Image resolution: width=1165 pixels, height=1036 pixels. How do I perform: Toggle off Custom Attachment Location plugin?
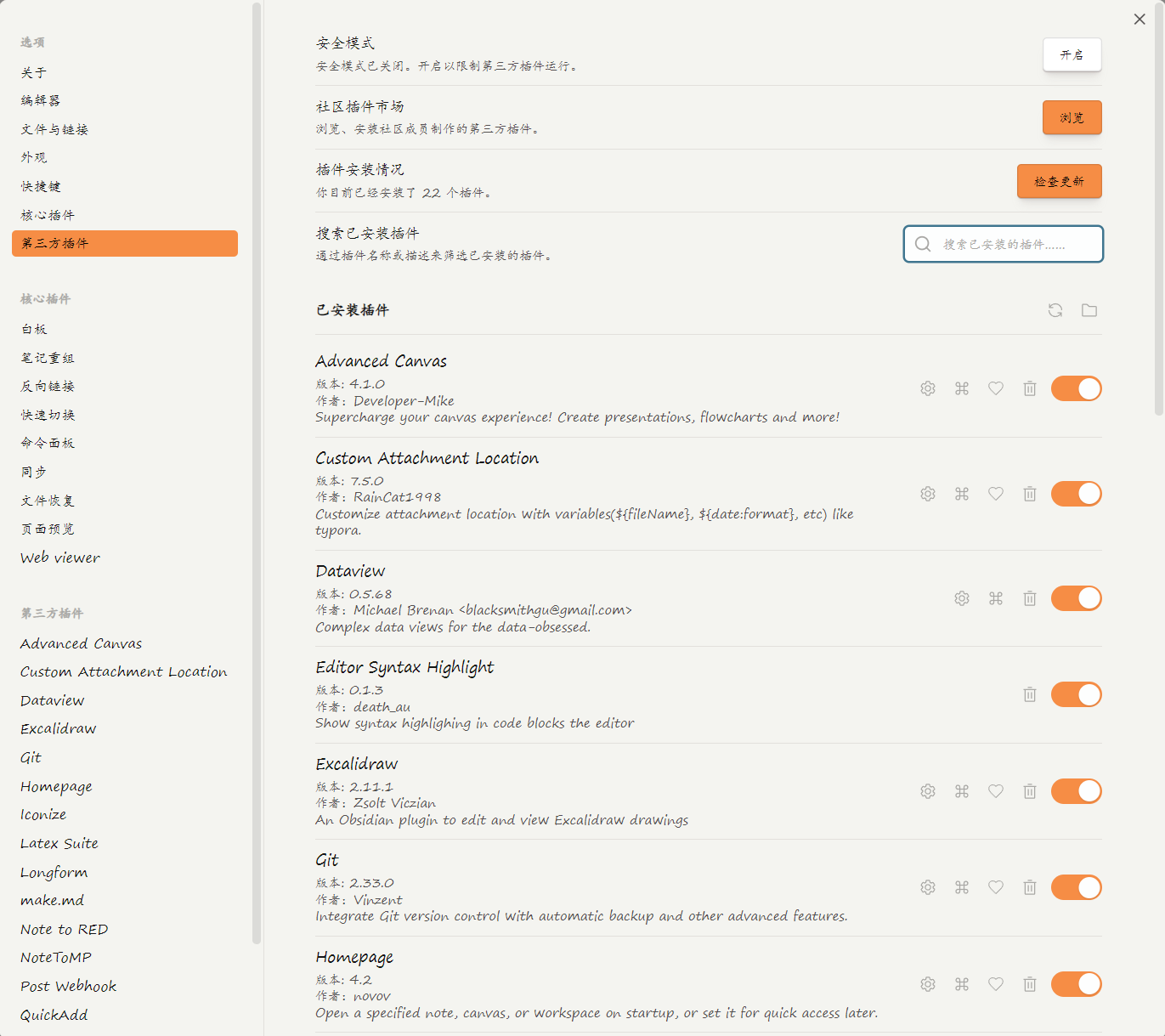1077,494
